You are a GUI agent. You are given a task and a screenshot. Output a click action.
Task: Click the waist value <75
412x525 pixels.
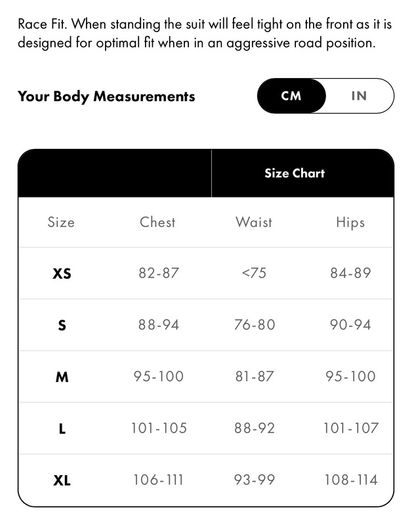click(254, 273)
